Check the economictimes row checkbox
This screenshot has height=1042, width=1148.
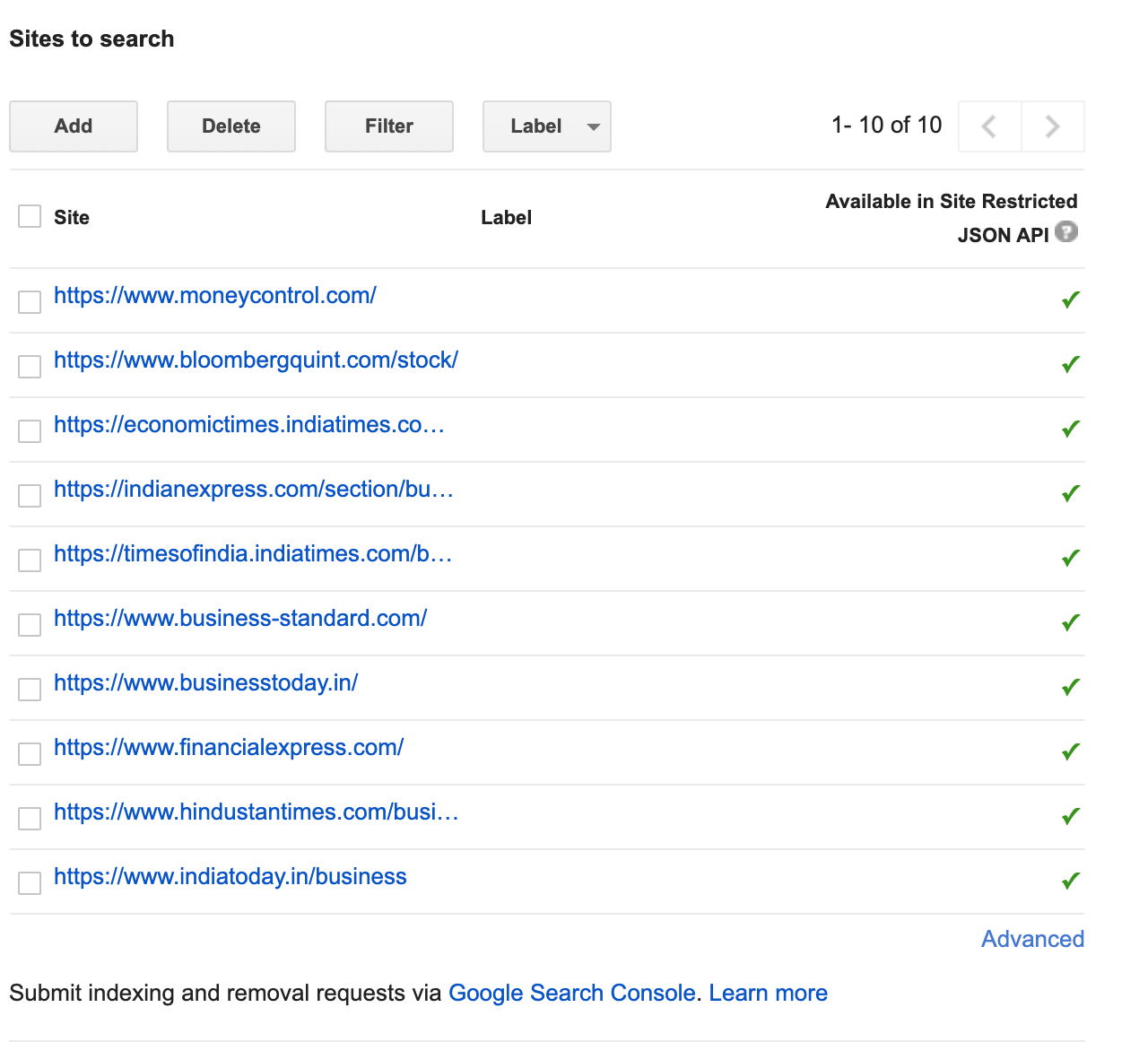click(30, 431)
